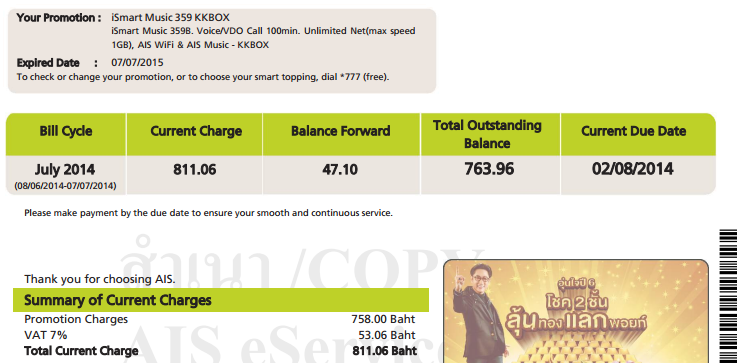Click the July 2014 bill cycle value

click(65, 169)
